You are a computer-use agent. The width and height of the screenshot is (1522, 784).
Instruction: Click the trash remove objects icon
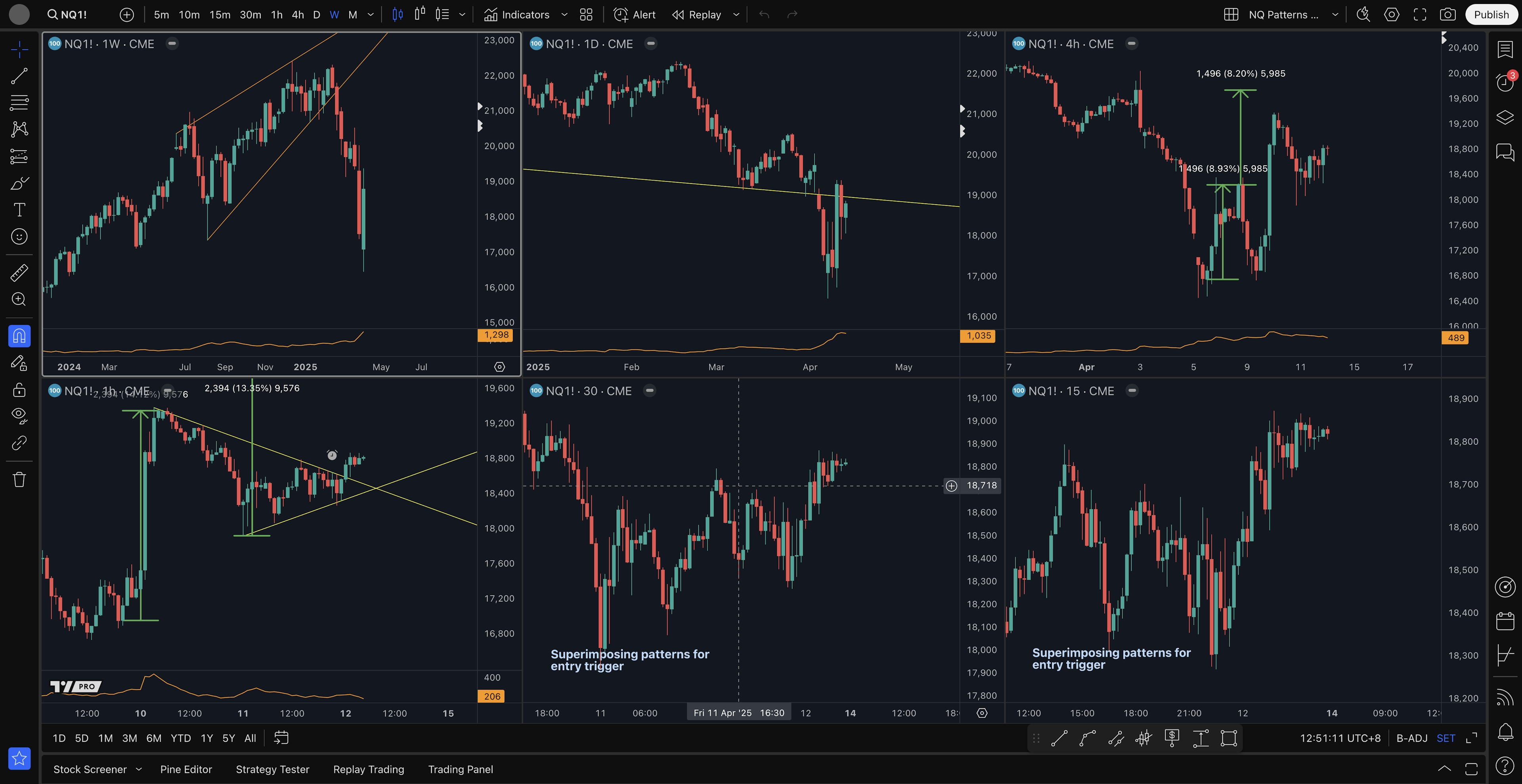click(19, 479)
